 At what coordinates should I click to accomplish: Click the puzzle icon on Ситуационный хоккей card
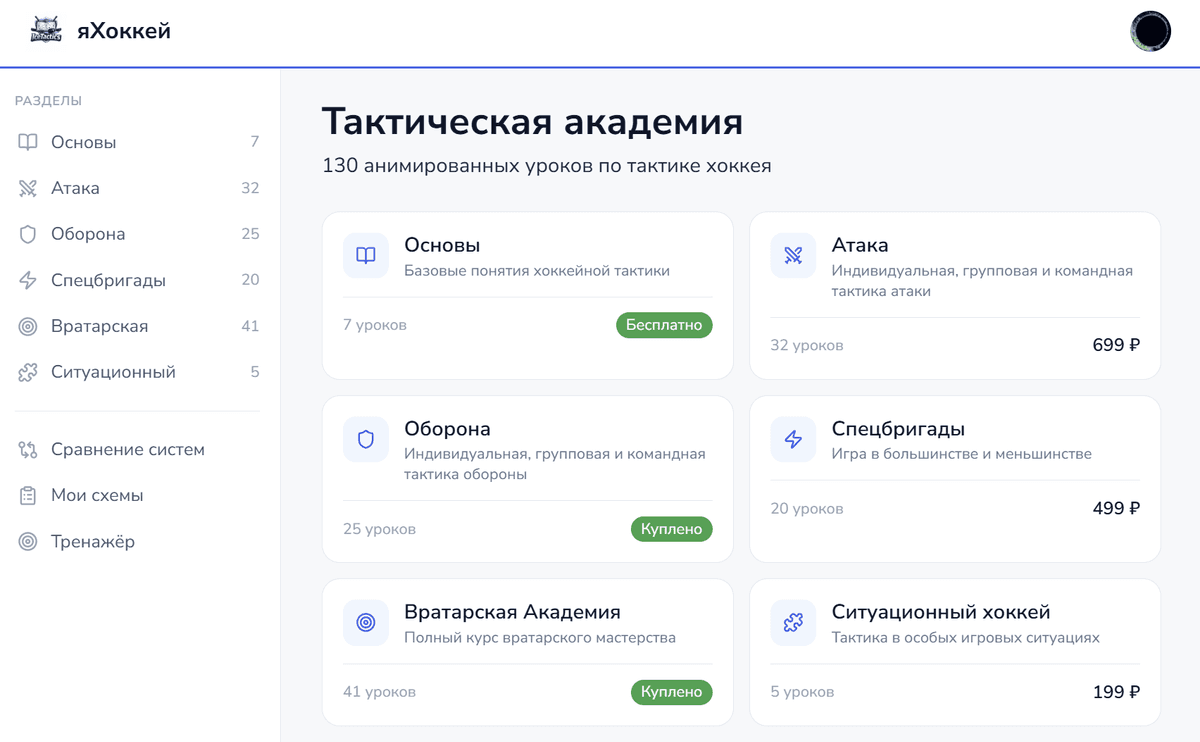click(793, 622)
